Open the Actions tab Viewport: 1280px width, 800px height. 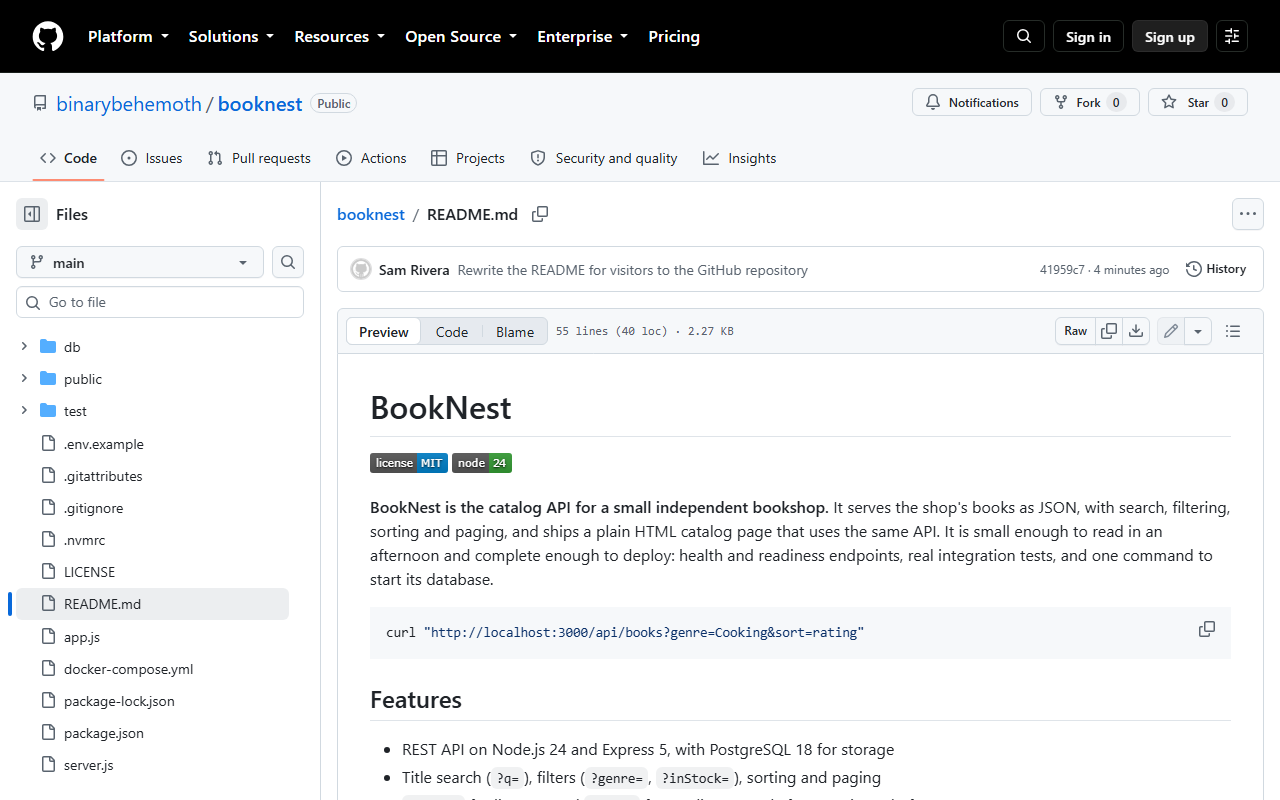point(371,158)
